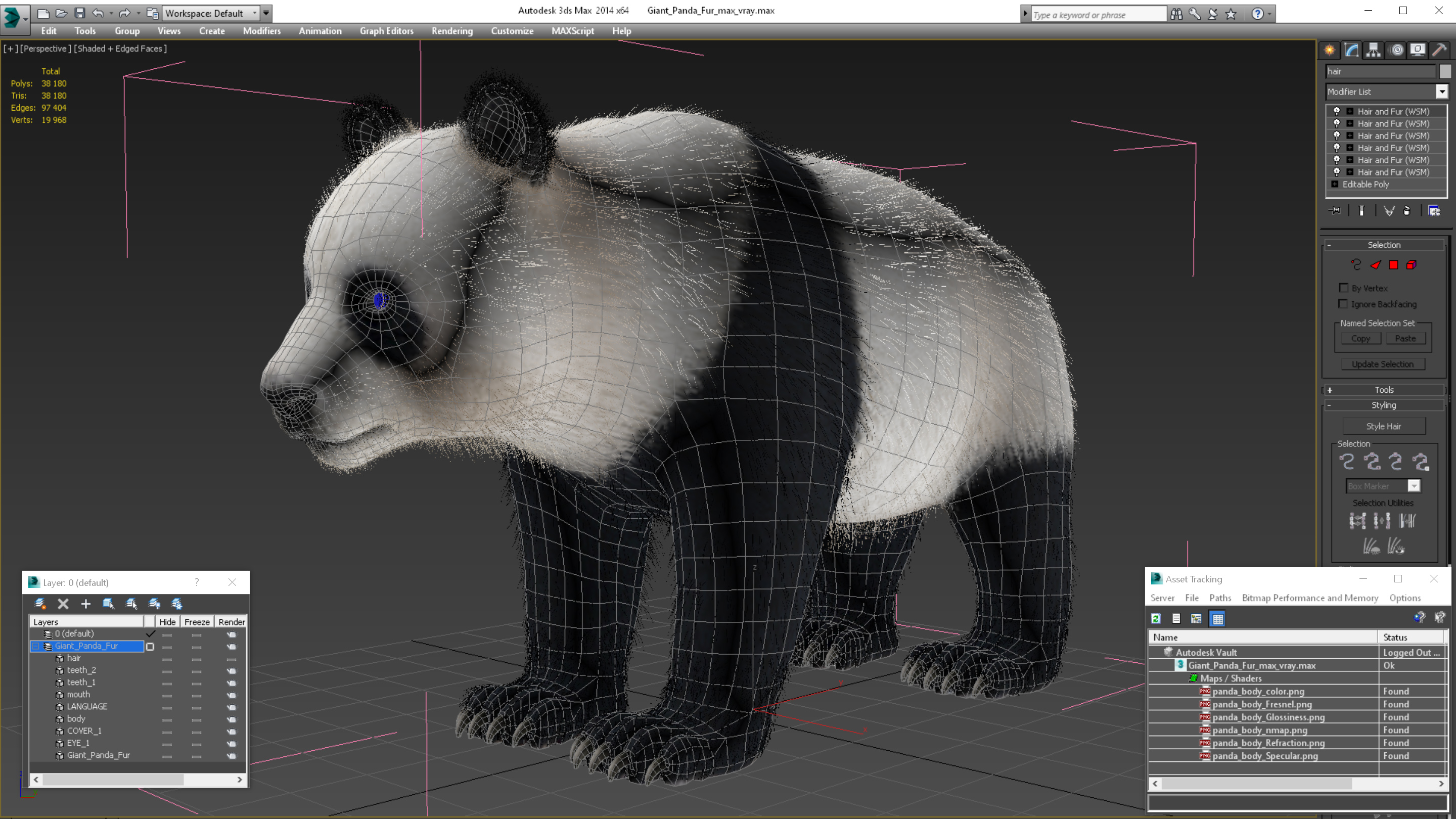Open the Graph Editors menu
This screenshot has height=819, width=1456.
387,31
